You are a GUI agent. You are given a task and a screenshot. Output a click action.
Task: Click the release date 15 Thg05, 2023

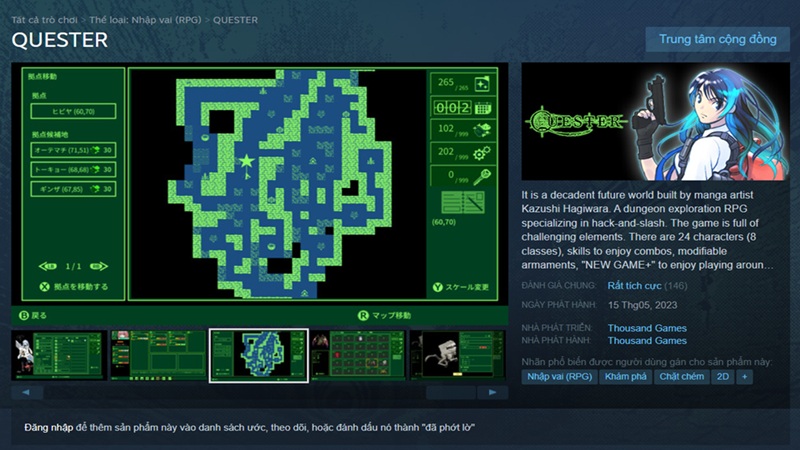coord(642,305)
